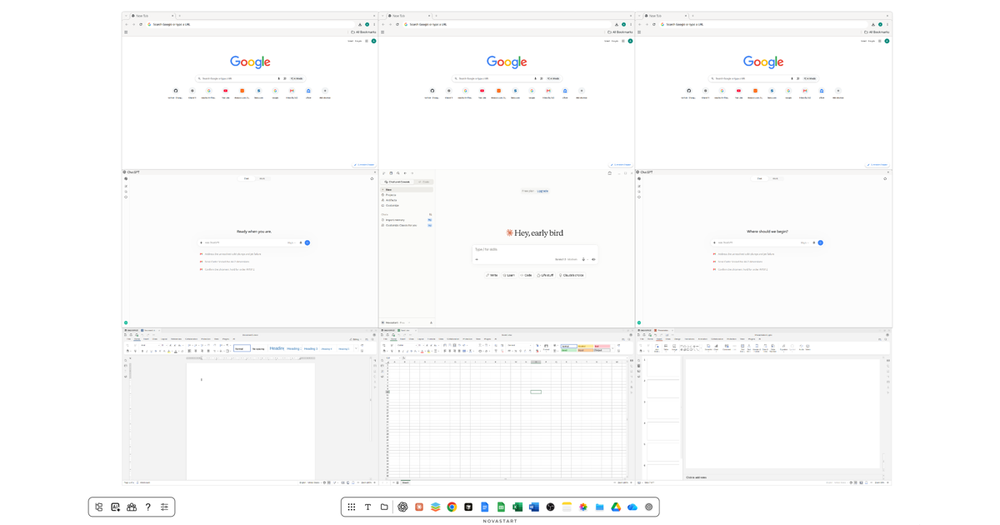Open the sliders settings icon beside the help icon
This screenshot has height=525, width=1000.
pyautogui.click(x=165, y=507)
